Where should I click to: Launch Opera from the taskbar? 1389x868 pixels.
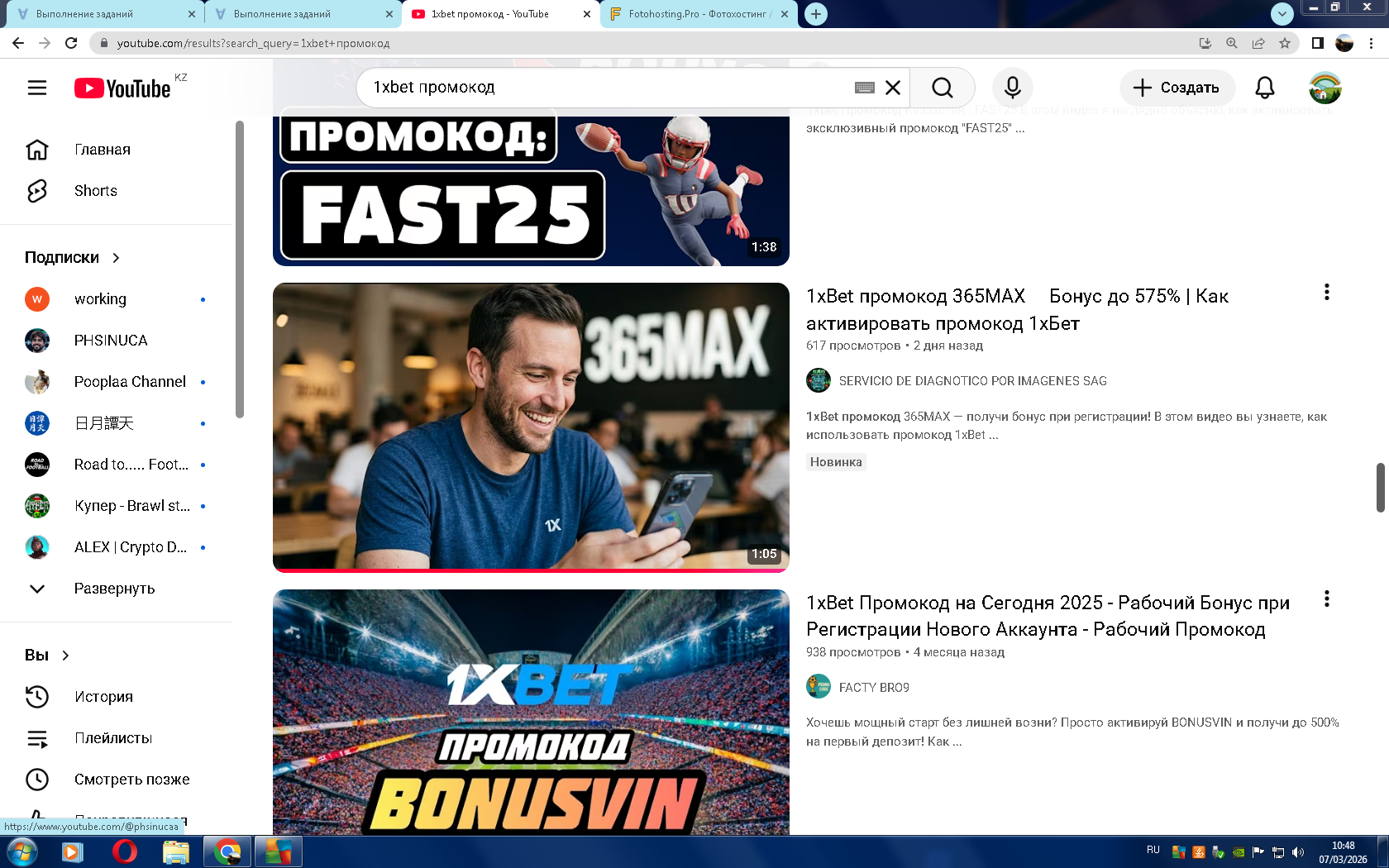(x=124, y=851)
